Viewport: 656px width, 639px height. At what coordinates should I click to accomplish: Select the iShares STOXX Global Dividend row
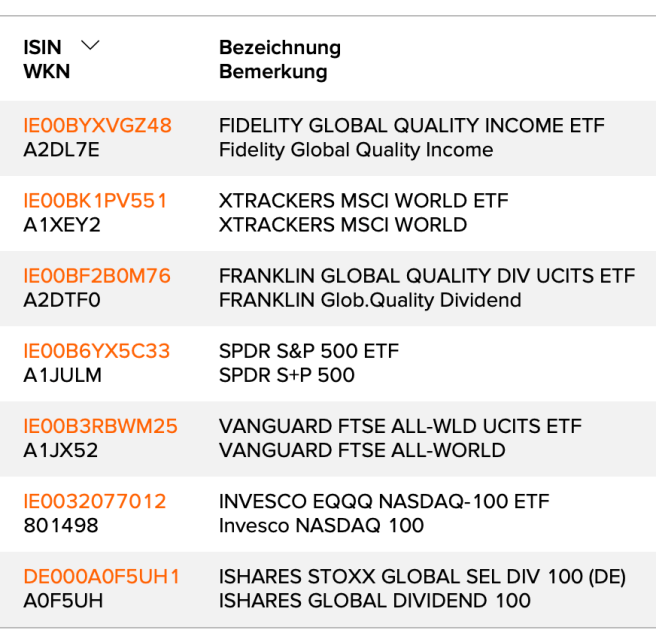[x=422, y=589]
